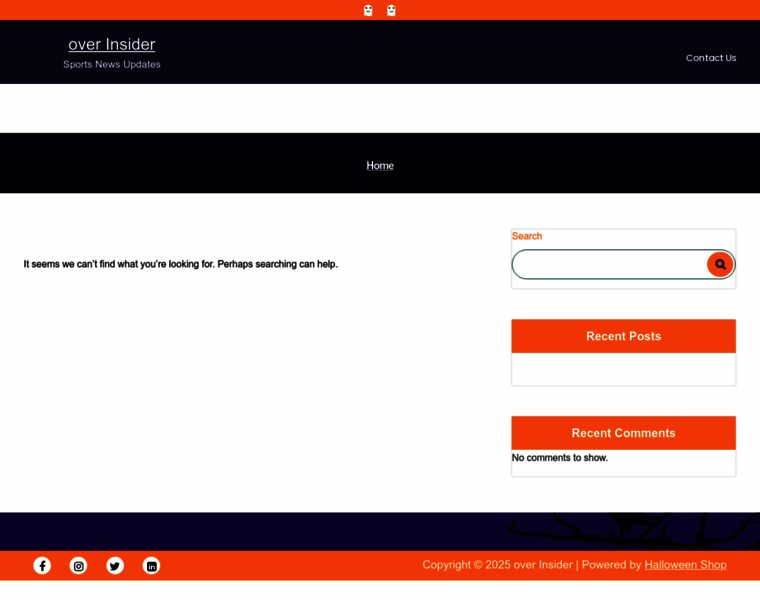Go to Contact Us menu item

click(711, 58)
